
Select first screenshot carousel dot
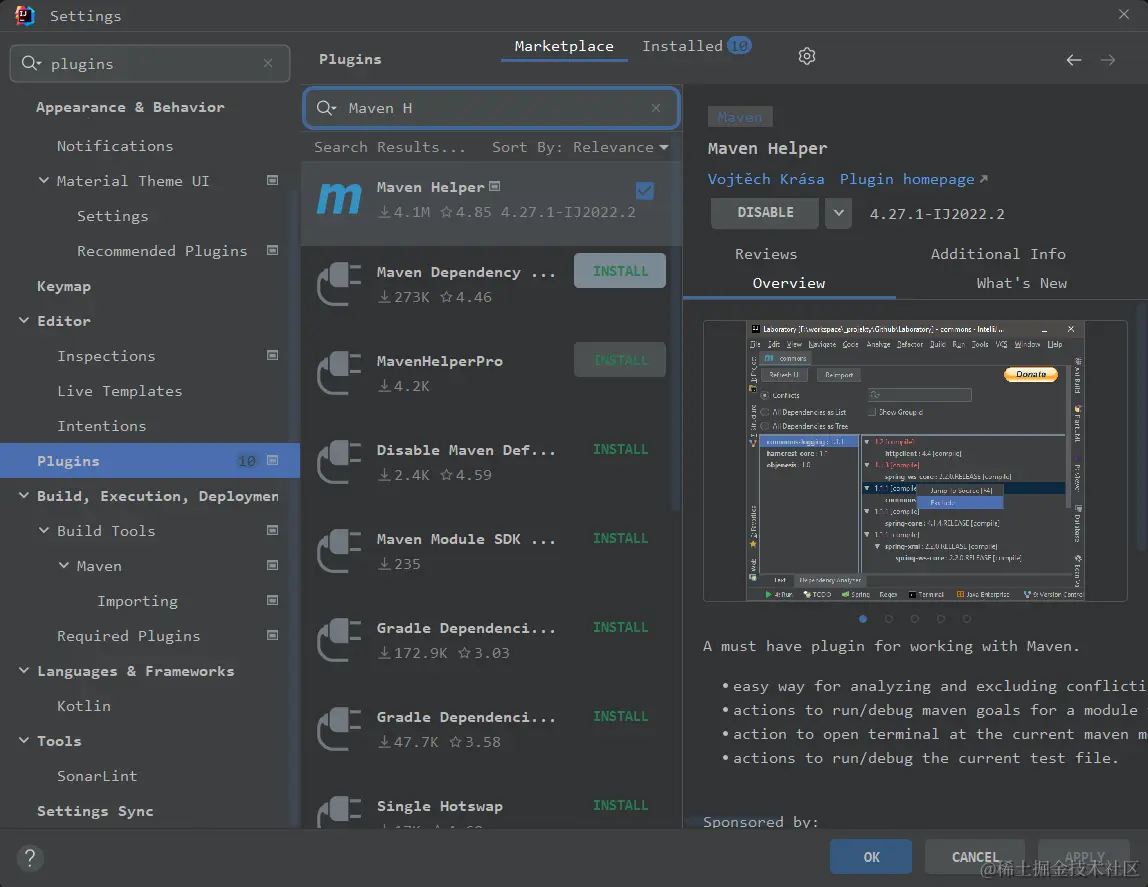coord(863,619)
